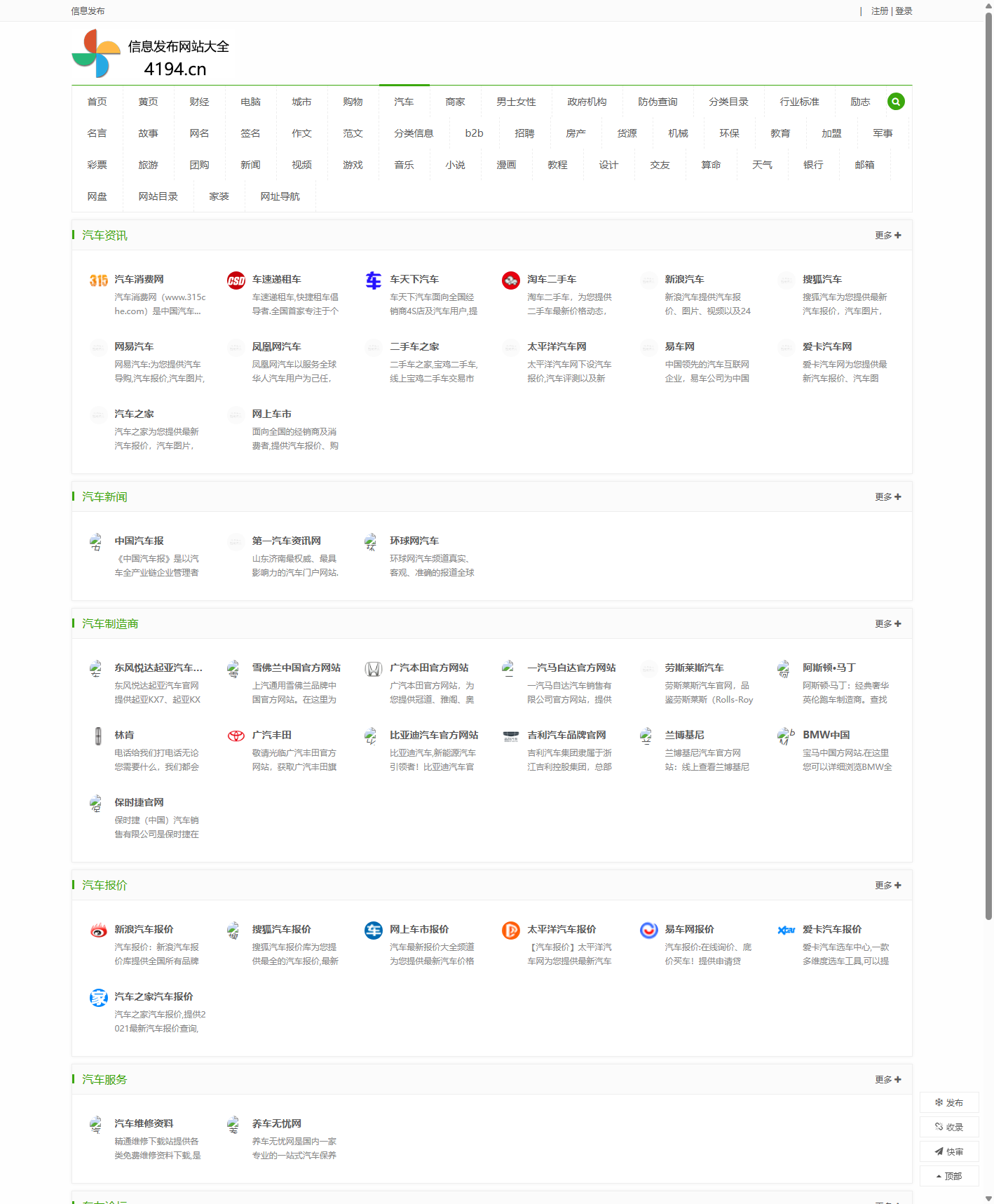The height and width of the screenshot is (1204, 994).
Task: Click the 315 汽车消费网 logo icon
Action: point(98,280)
